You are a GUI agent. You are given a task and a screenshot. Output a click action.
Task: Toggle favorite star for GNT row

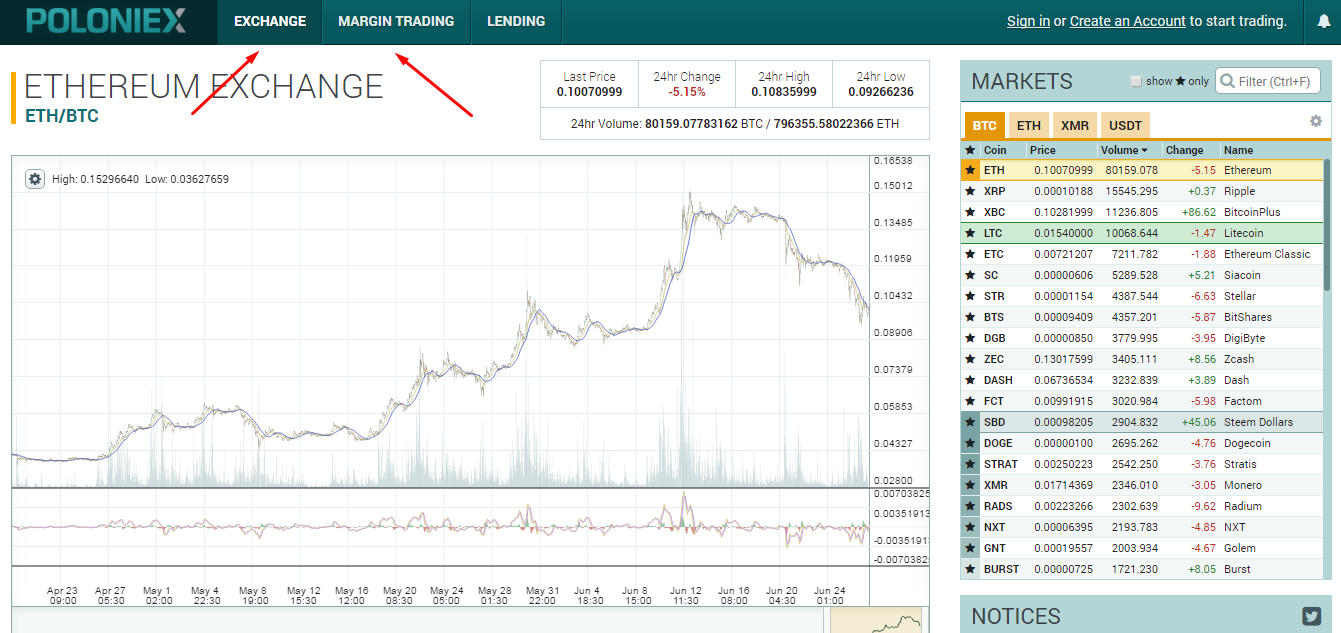click(970, 548)
